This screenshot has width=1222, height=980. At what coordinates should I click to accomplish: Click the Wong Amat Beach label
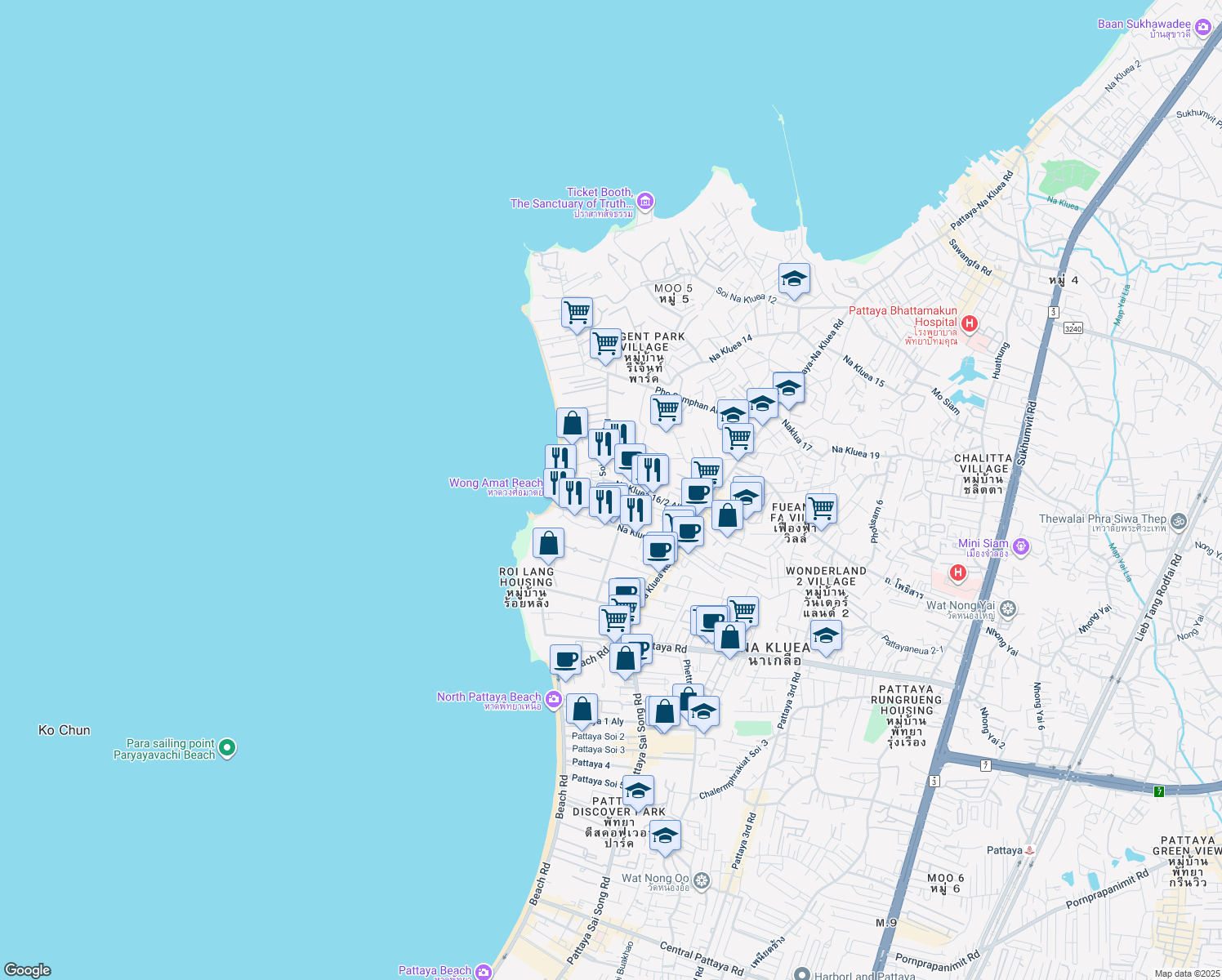point(495,483)
